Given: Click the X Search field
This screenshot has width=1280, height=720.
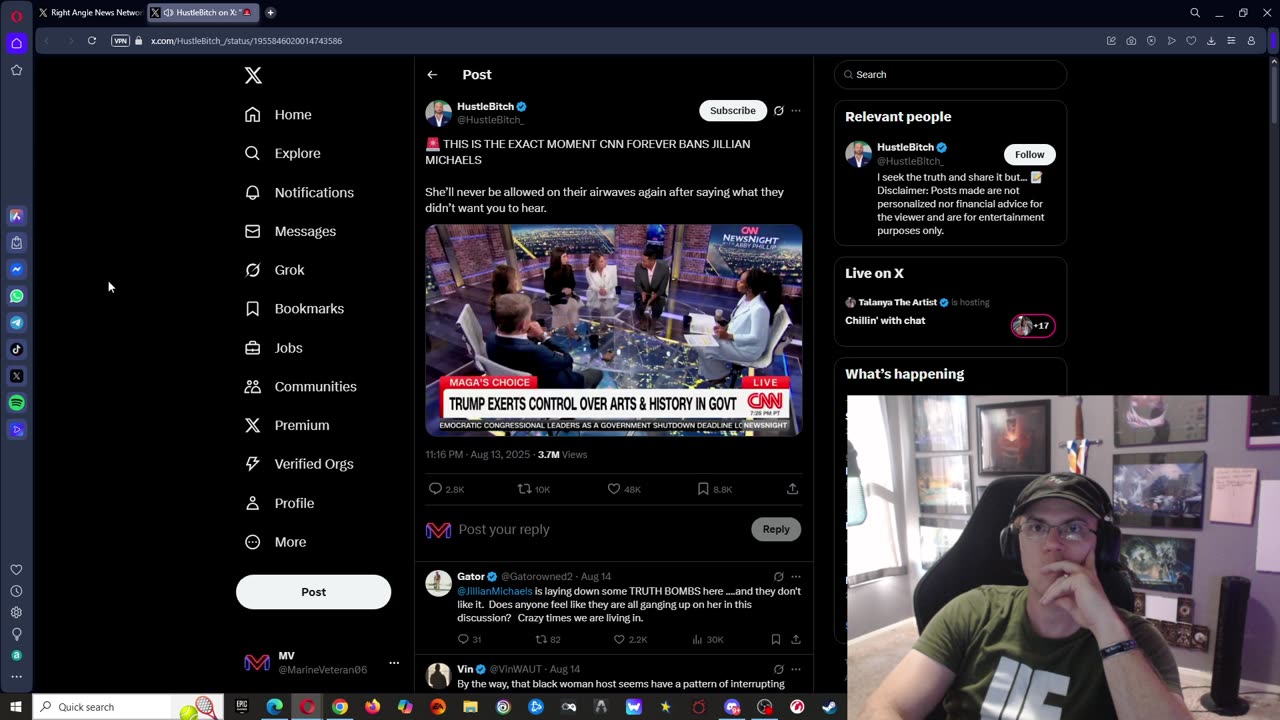Looking at the screenshot, I should click(950, 75).
